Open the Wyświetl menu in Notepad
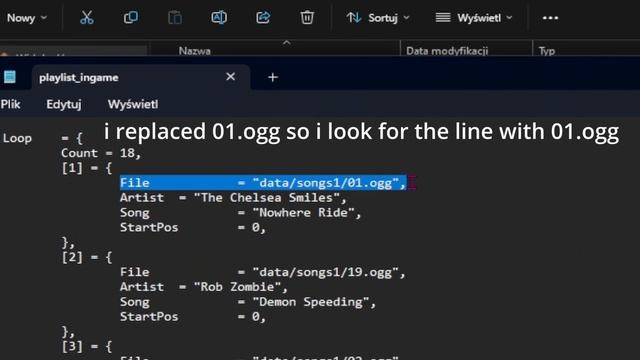 tap(133, 104)
